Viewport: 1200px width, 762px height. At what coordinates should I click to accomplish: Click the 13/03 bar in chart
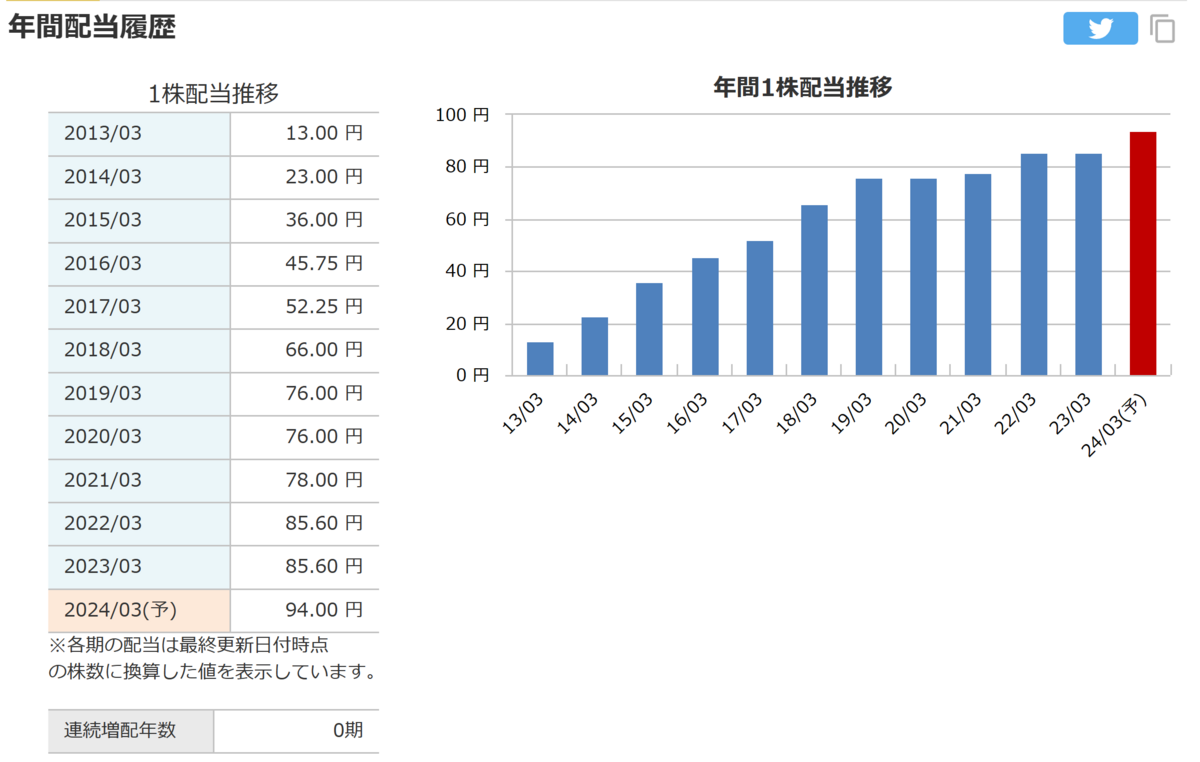(540, 359)
